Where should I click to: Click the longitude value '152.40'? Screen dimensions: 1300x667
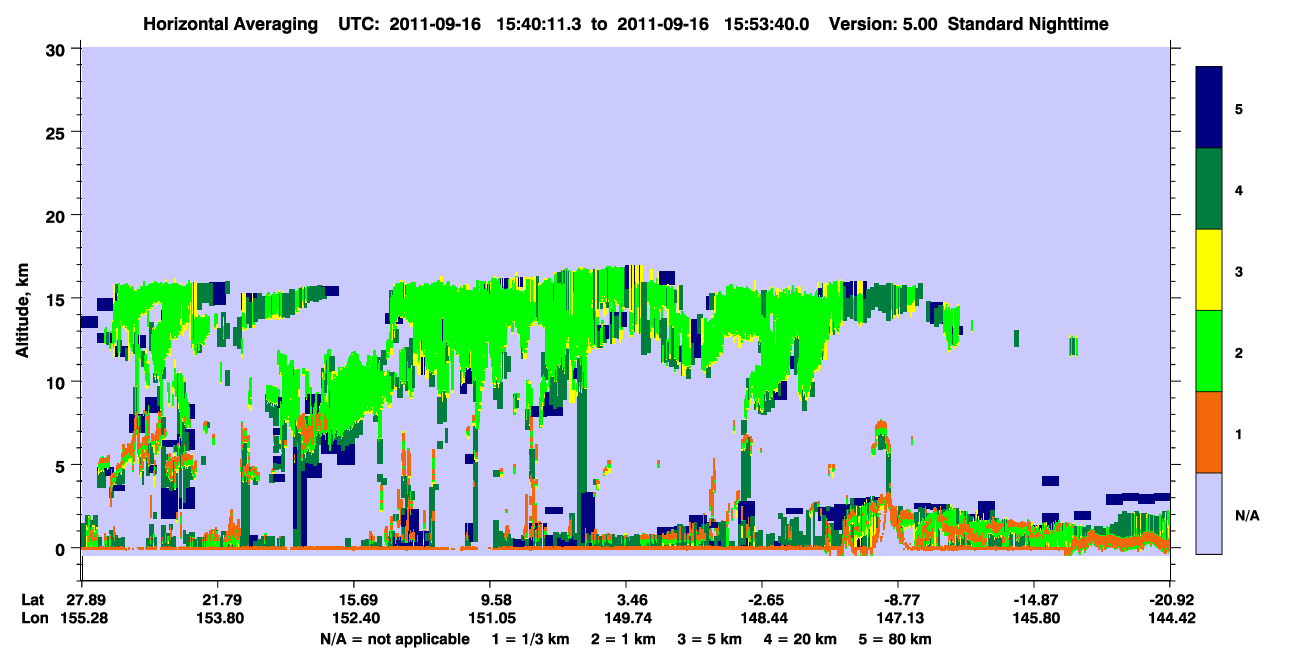354,619
